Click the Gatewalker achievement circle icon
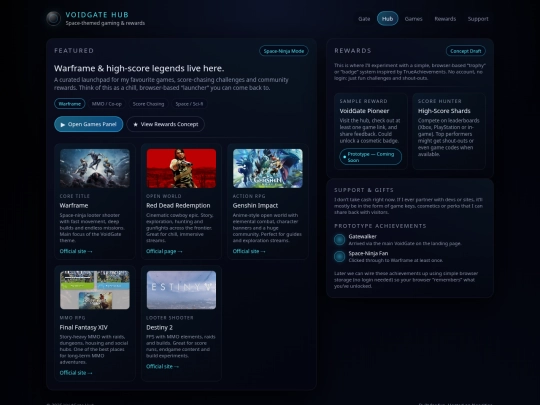 click(339, 240)
